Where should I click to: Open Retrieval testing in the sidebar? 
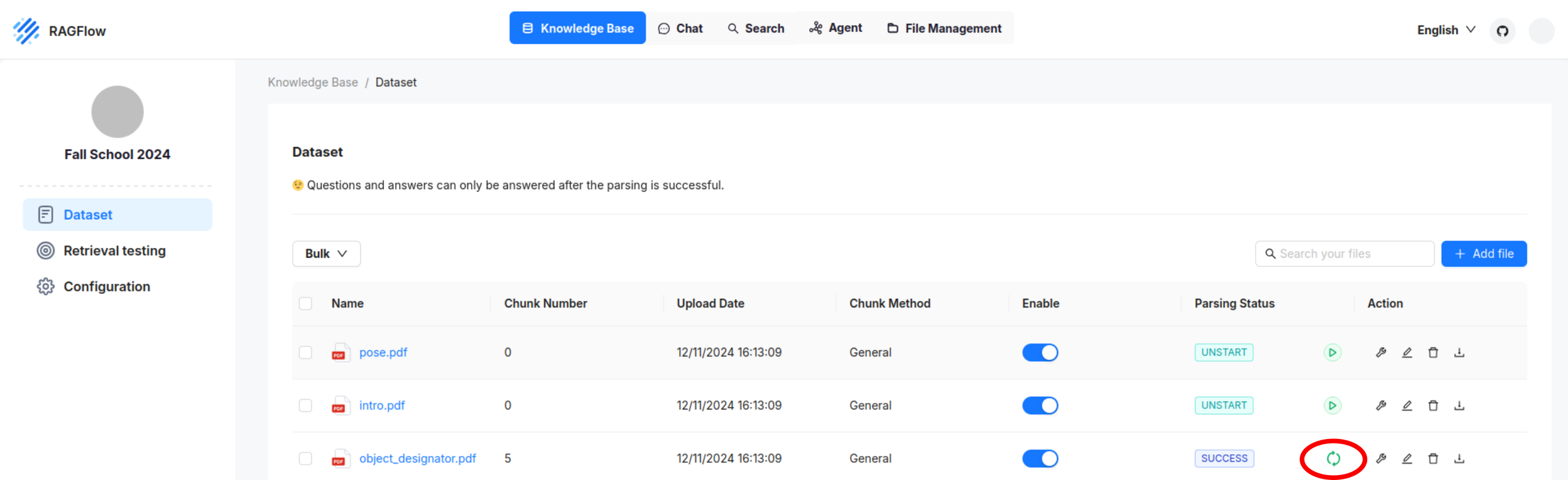pos(118,250)
